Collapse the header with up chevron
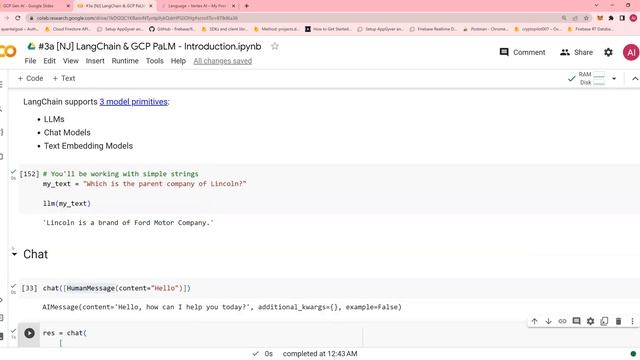640x360 pixels. tap(635, 78)
